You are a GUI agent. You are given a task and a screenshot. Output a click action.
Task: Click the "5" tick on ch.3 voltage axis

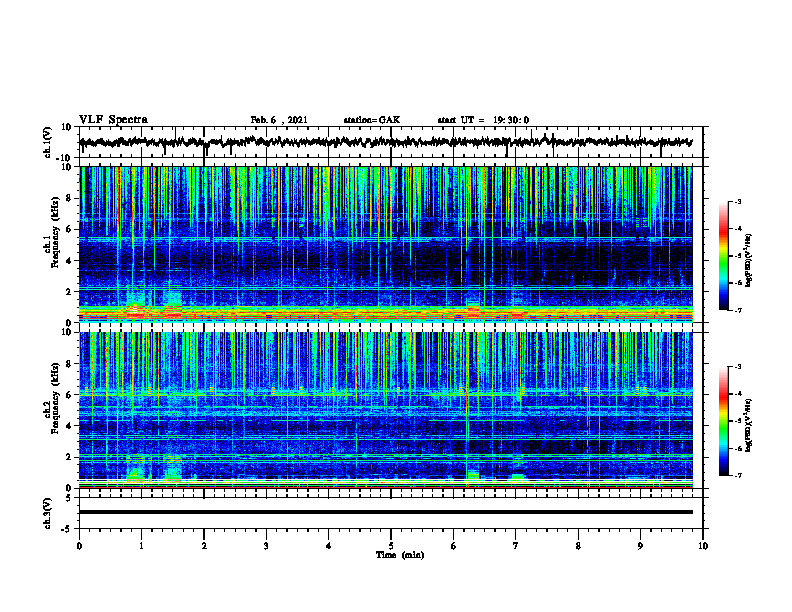click(x=69, y=498)
